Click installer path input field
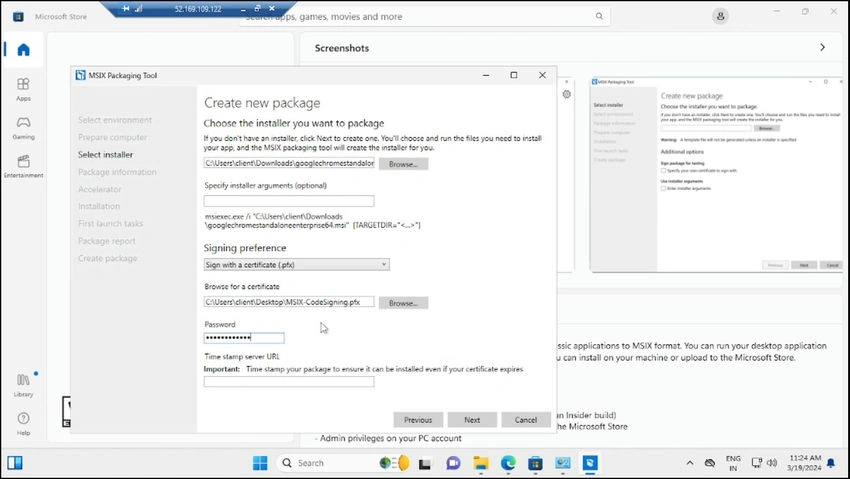The image size is (850, 479). tap(289, 163)
